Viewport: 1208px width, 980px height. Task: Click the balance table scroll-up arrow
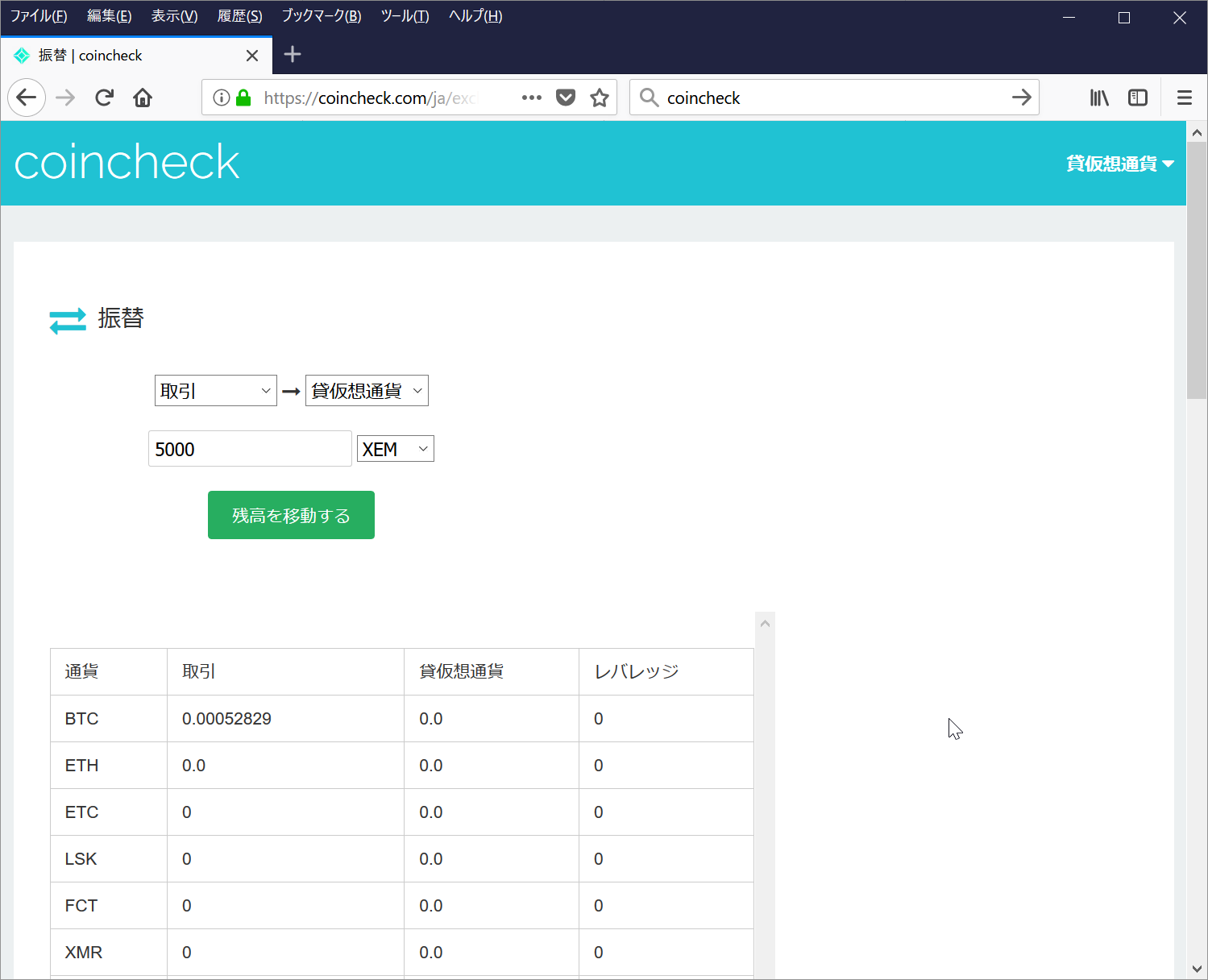click(x=766, y=623)
